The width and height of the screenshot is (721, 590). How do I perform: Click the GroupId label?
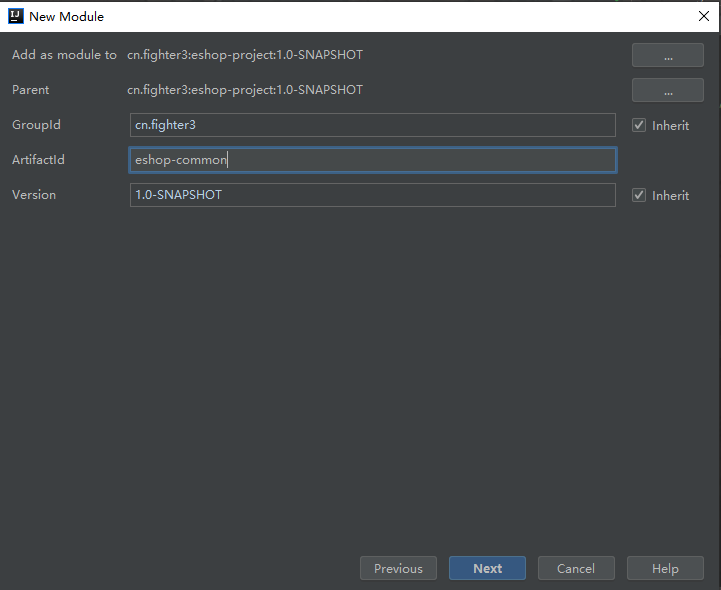click(36, 125)
